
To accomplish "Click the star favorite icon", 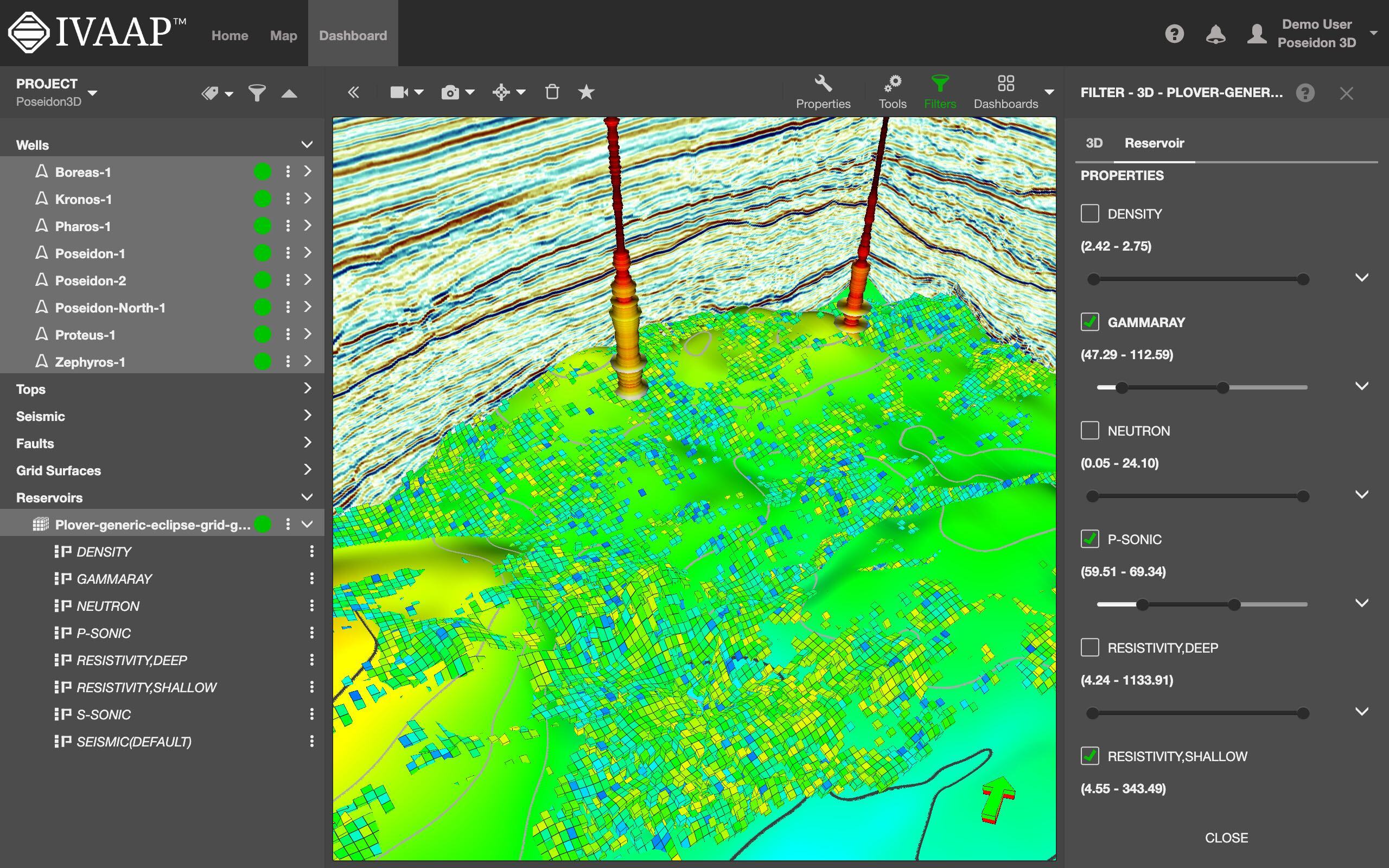I will click(586, 92).
